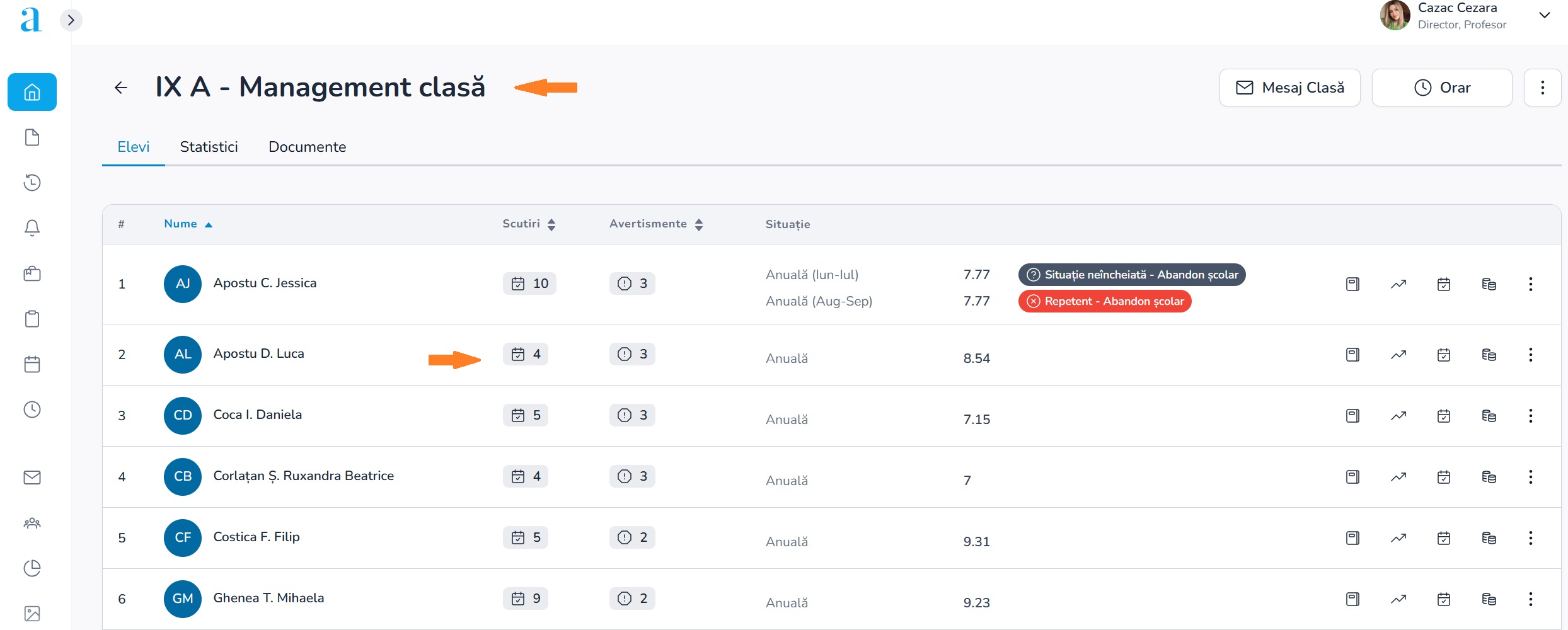This screenshot has width=1568, height=630.
Task: Click Costica F. Filip's annual average 9.31
Action: click(x=976, y=542)
